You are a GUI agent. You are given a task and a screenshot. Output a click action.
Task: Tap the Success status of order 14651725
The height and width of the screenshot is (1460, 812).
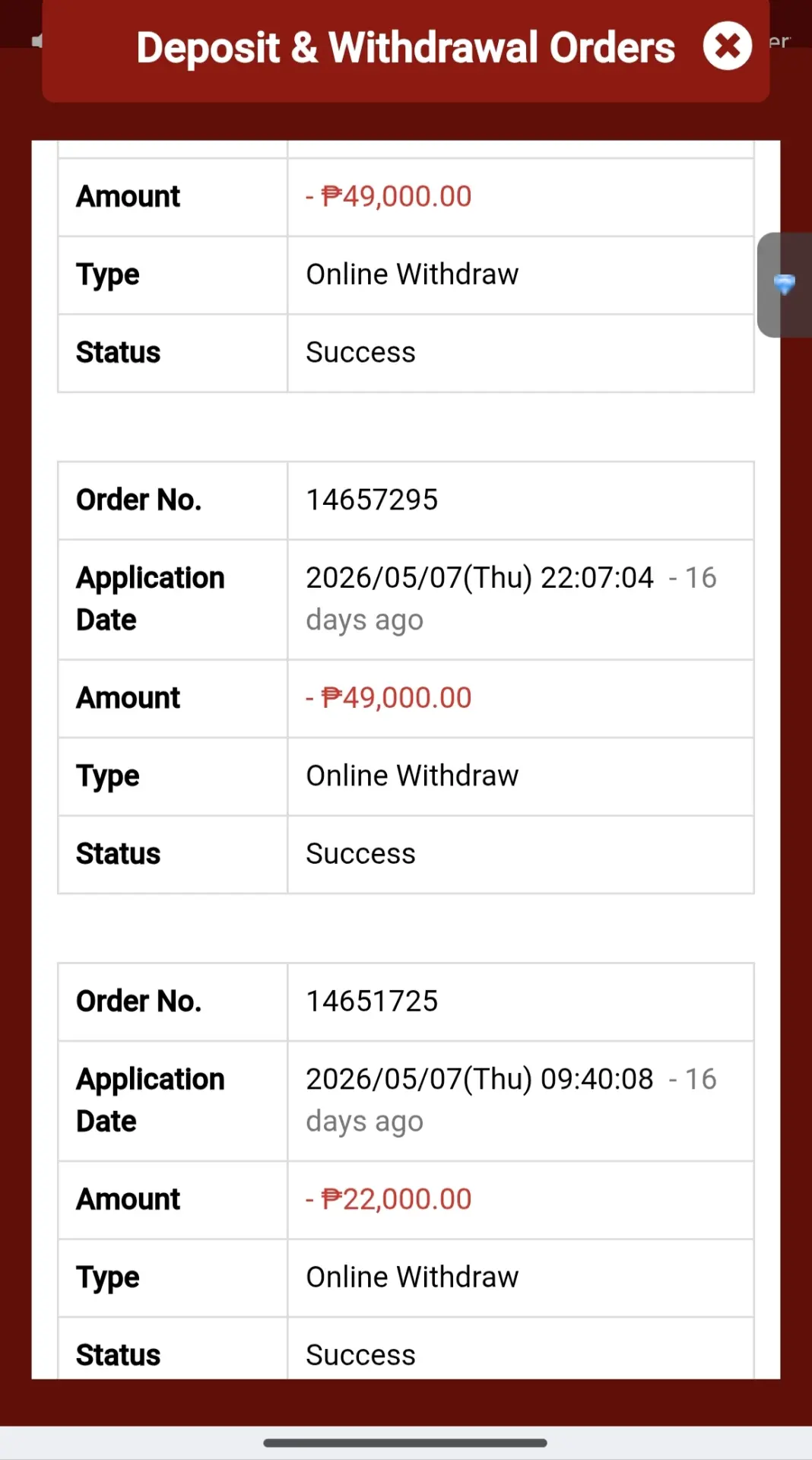360,1354
